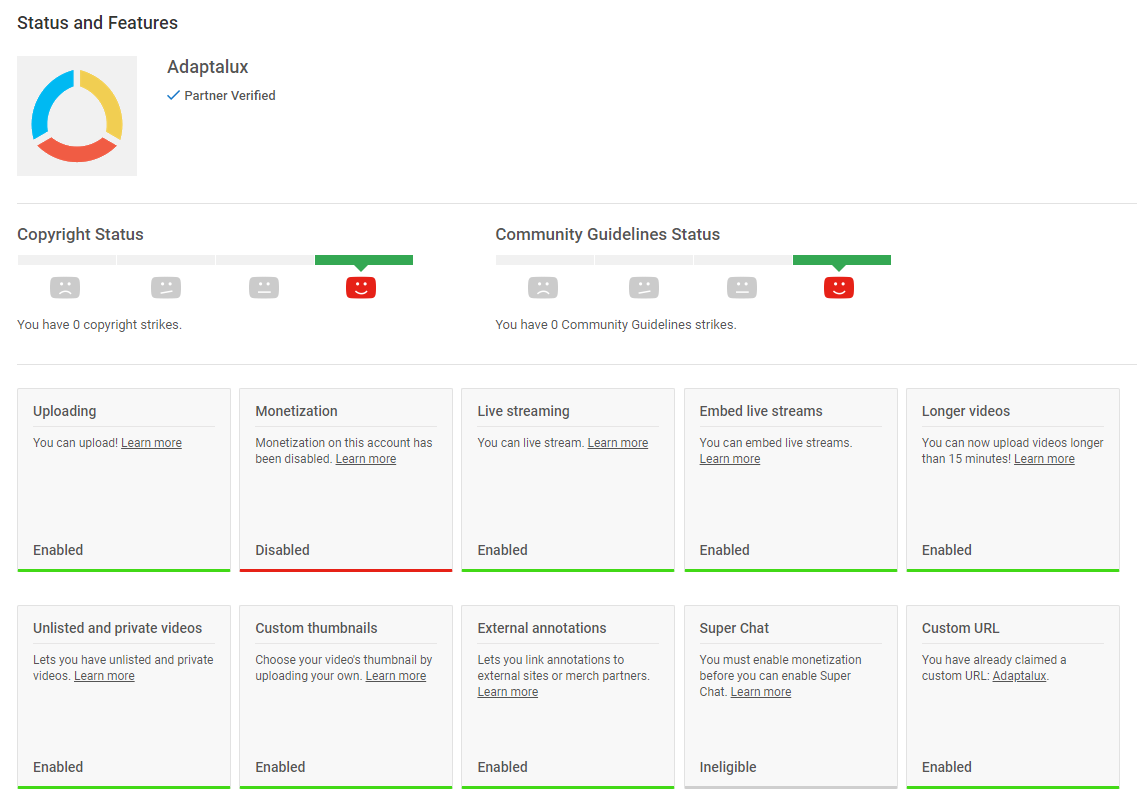Click the neutral face icon under Copyright Status
Image resolution: width=1147 pixels, height=802 pixels.
tap(264, 288)
